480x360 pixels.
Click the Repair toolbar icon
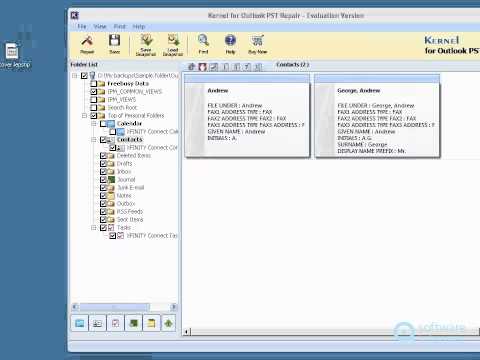click(x=87, y=44)
